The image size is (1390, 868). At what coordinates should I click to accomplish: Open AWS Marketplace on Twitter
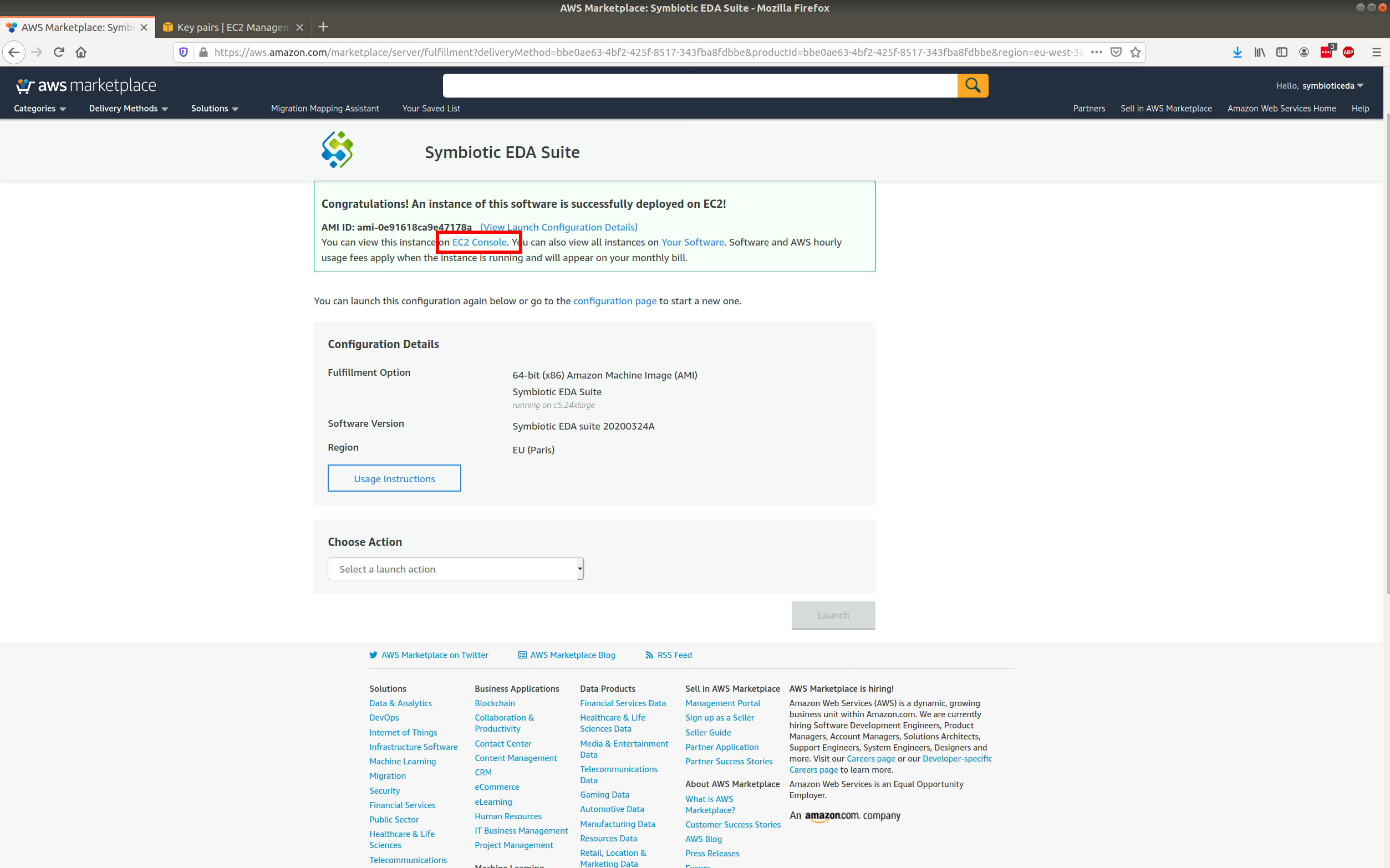(429, 655)
